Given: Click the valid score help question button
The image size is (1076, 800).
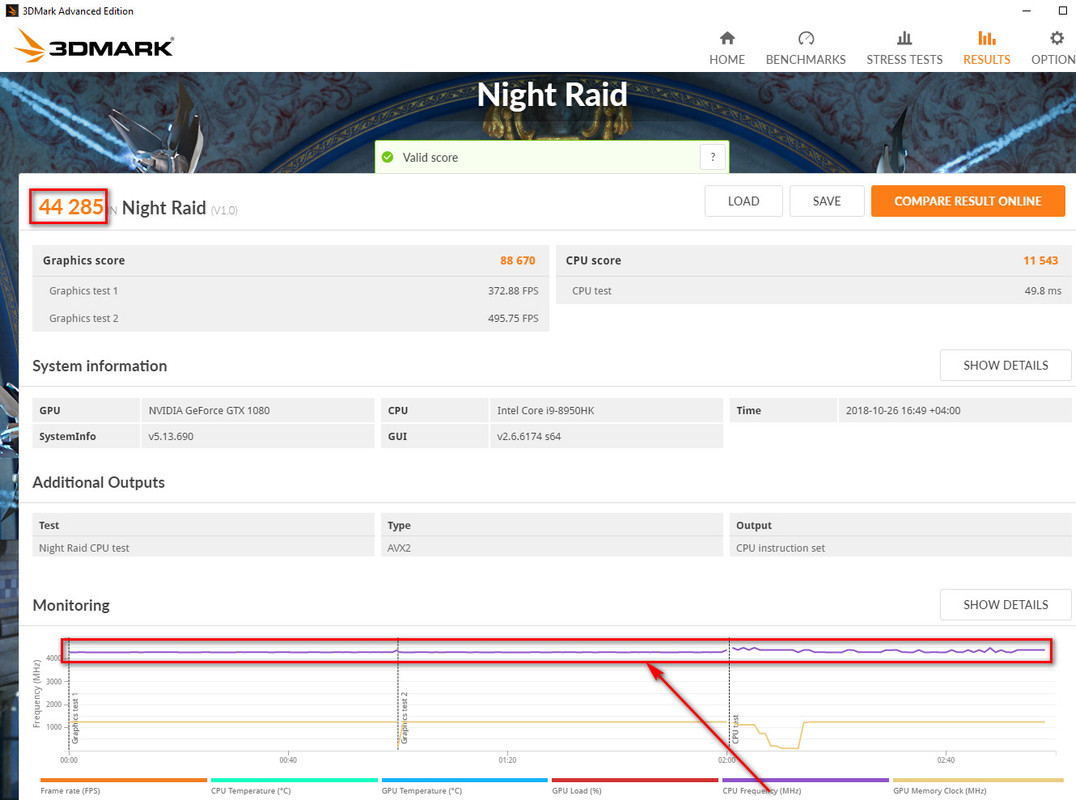Looking at the screenshot, I should 713,157.
